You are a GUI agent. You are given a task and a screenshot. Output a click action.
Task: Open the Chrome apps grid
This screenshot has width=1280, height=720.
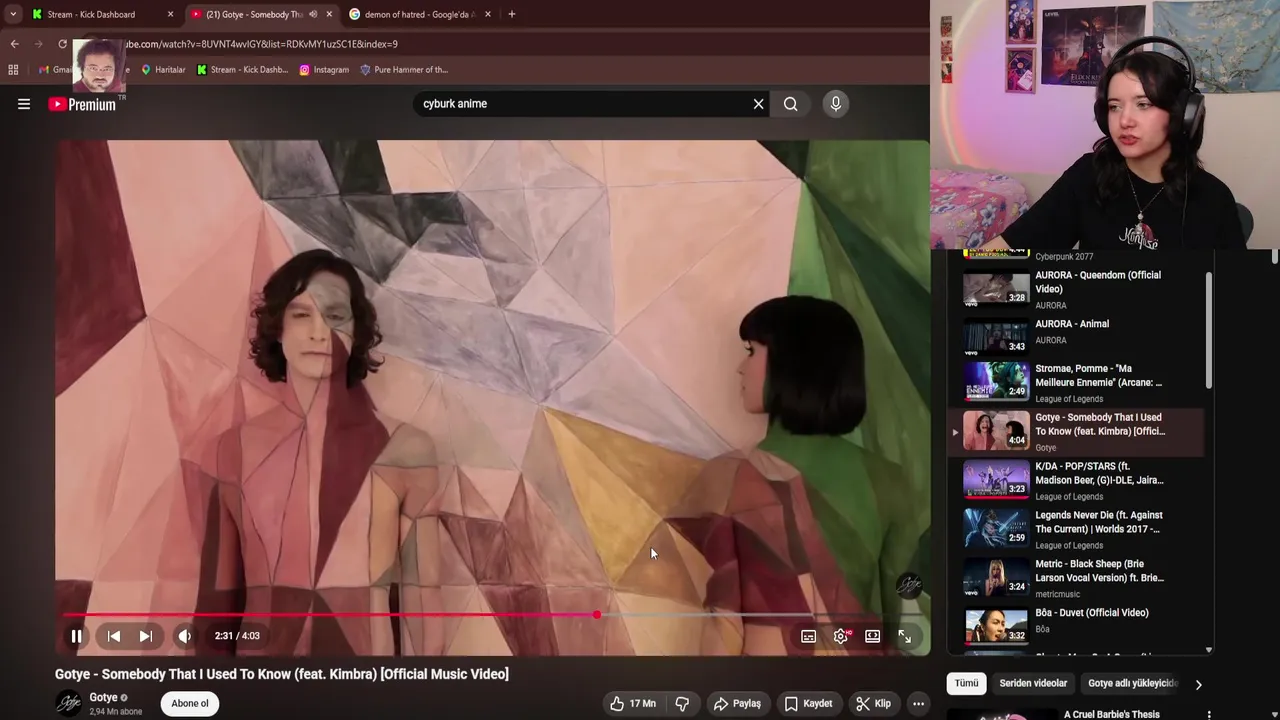pyautogui.click(x=13, y=70)
